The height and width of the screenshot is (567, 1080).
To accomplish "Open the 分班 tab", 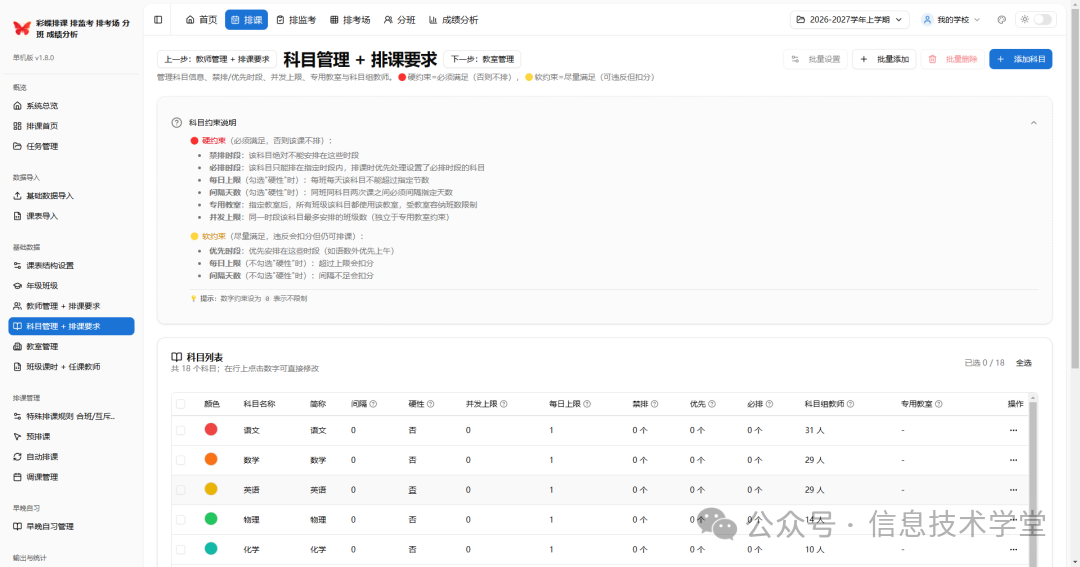I will coord(399,20).
